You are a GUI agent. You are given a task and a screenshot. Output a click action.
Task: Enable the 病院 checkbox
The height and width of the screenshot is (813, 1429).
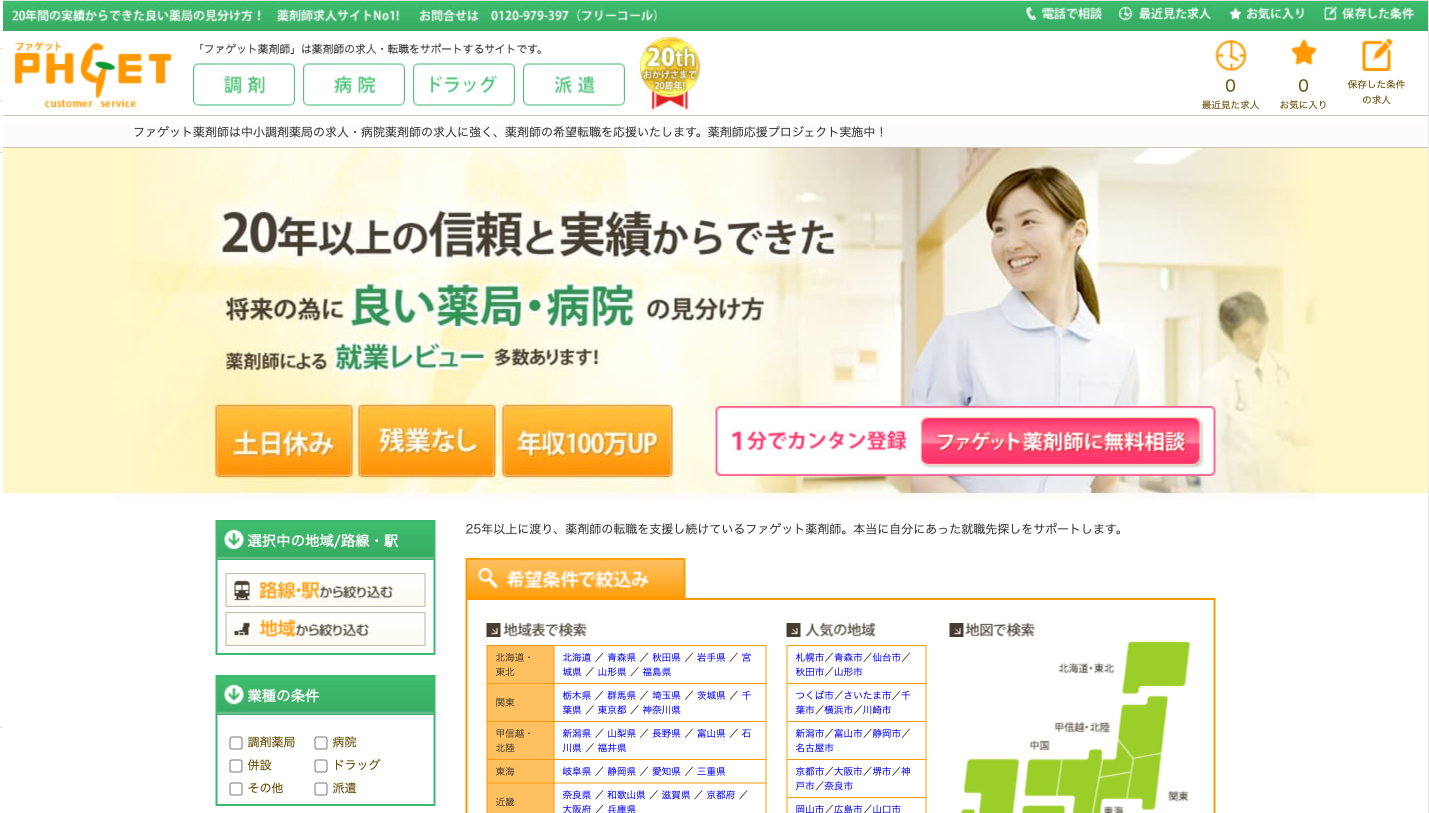[x=321, y=743]
